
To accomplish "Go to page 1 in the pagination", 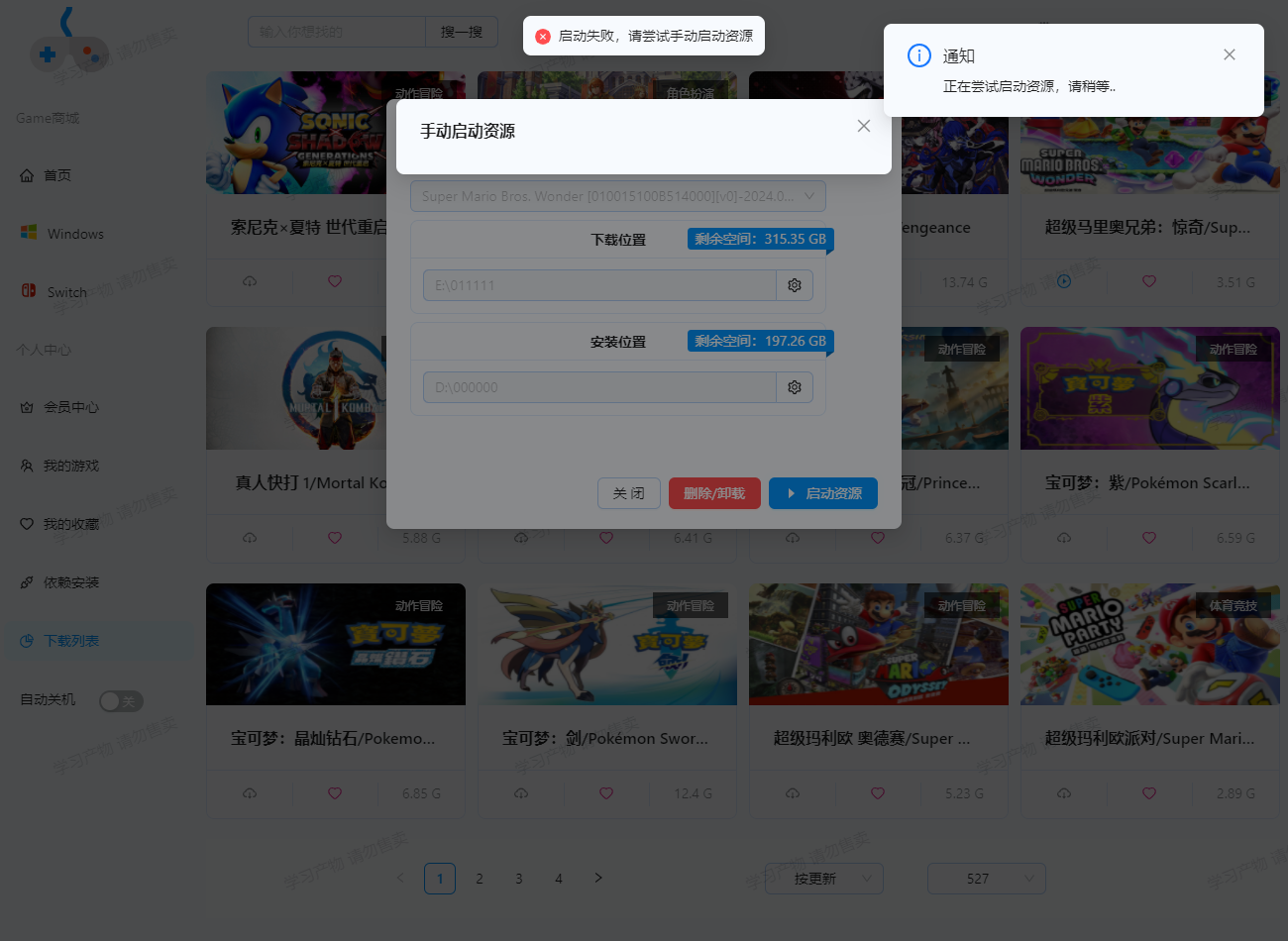I will [440, 879].
